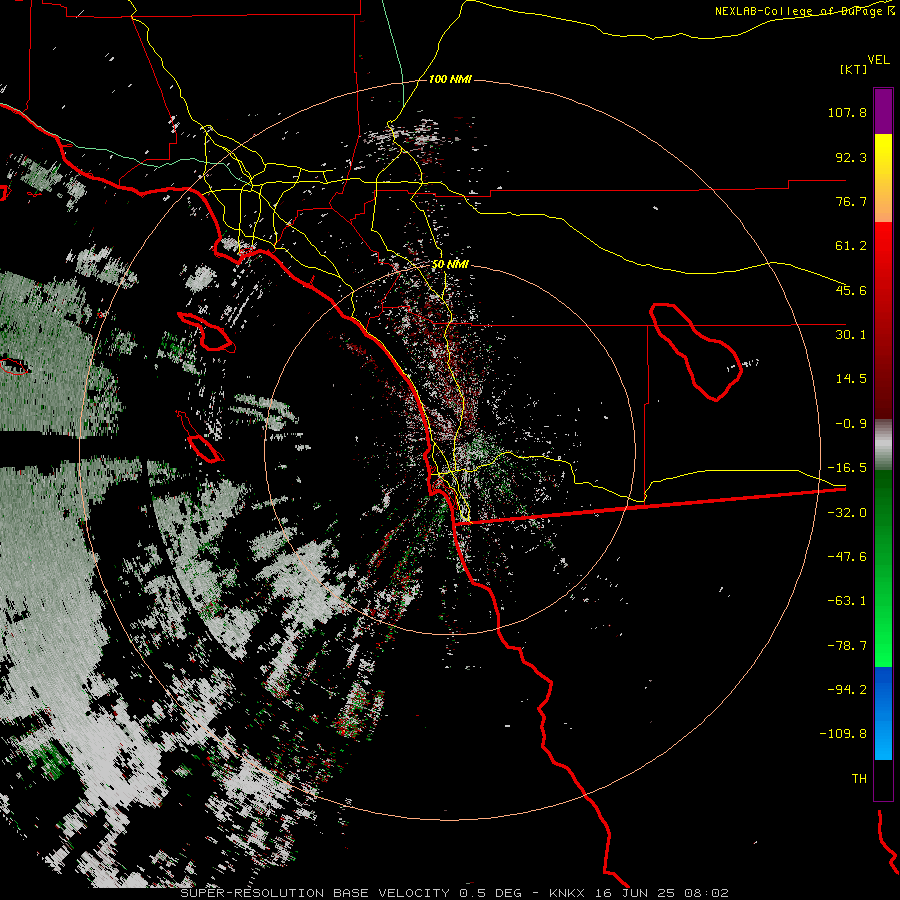The height and width of the screenshot is (900, 900).
Task: Click the SUPER-RESOLUTION BASE VELOCITY caption text
Action: (315, 893)
